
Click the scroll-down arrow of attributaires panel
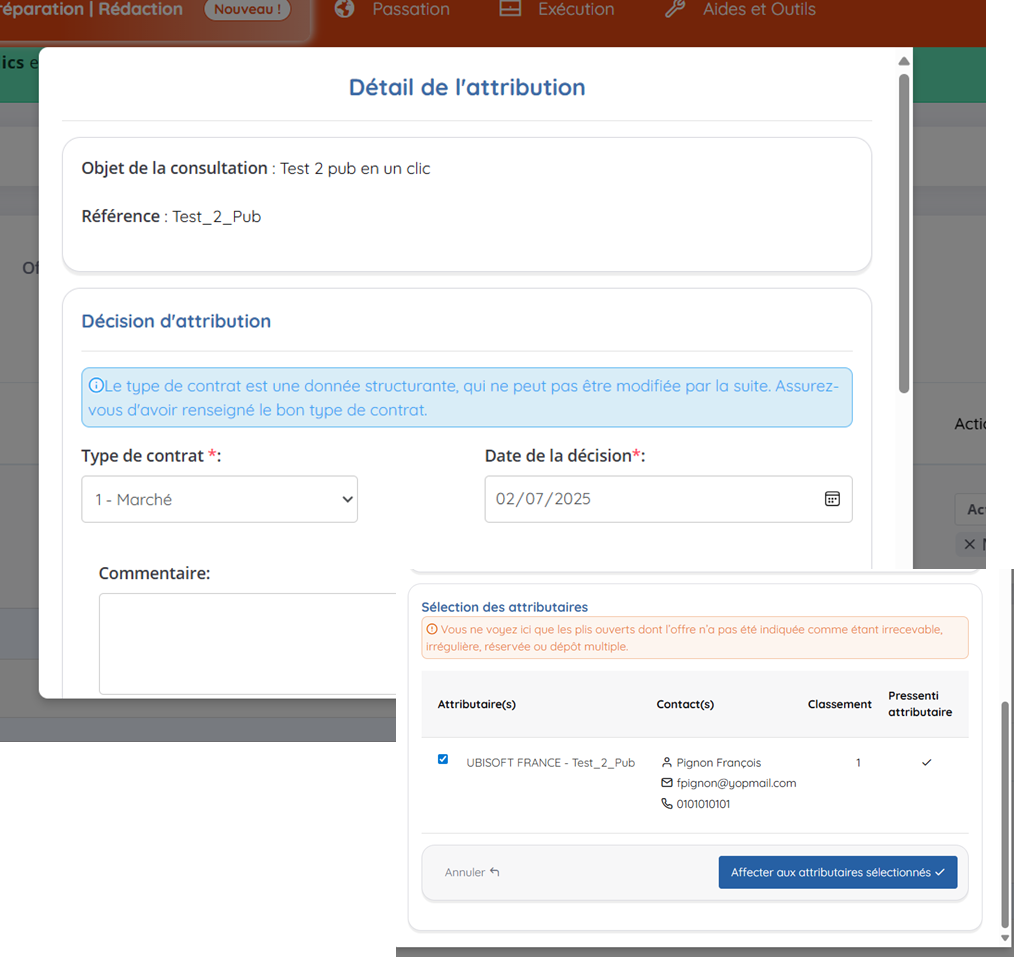click(1005, 938)
